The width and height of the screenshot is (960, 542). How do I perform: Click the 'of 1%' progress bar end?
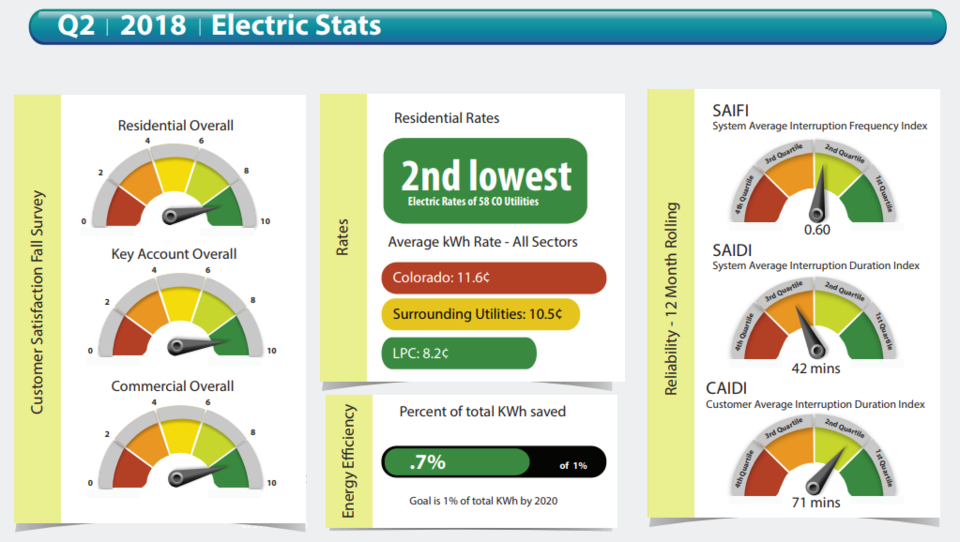tap(573, 465)
